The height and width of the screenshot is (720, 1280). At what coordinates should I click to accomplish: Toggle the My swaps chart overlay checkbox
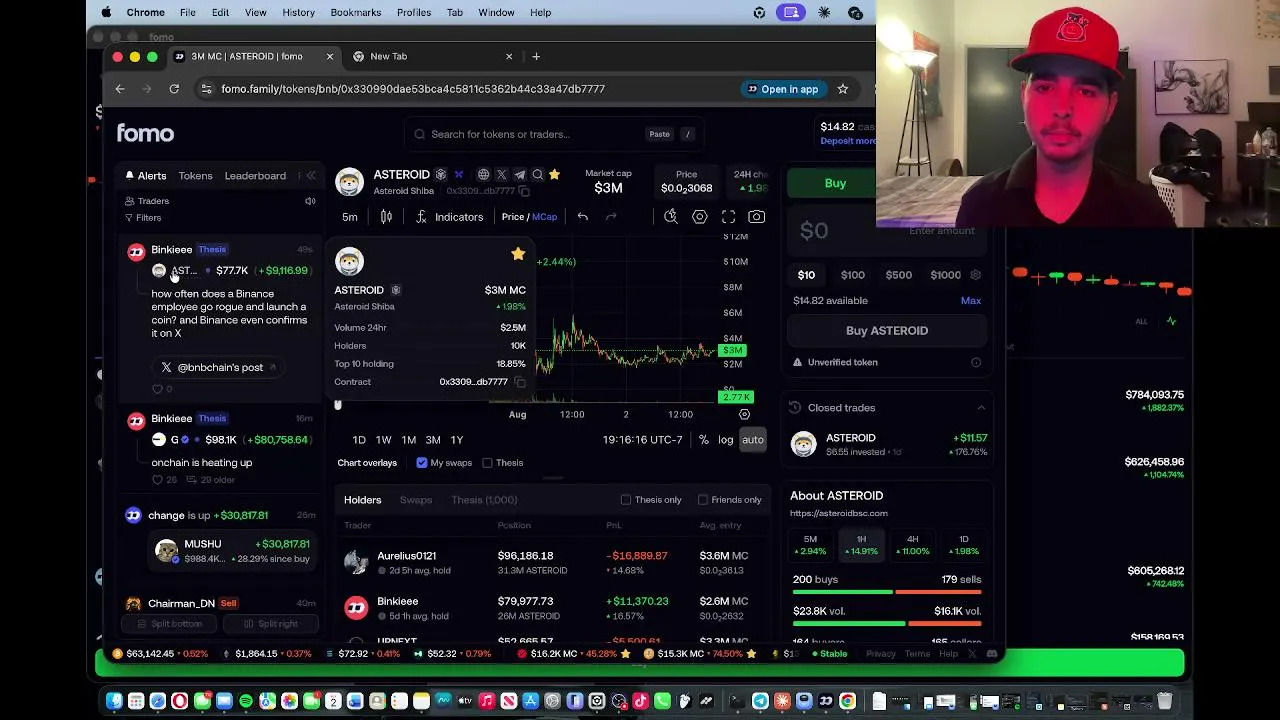tap(422, 463)
